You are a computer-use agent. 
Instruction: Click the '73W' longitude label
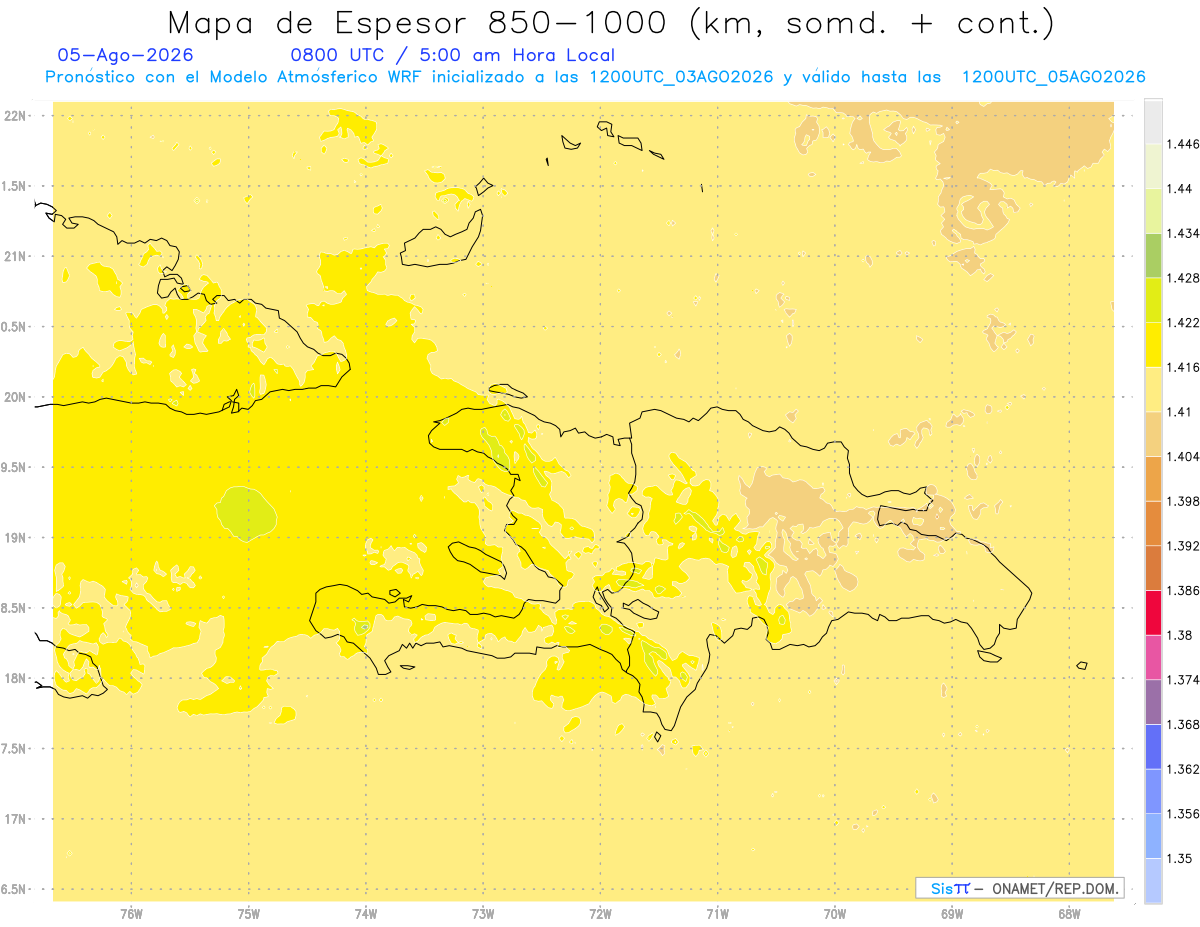pos(483,914)
